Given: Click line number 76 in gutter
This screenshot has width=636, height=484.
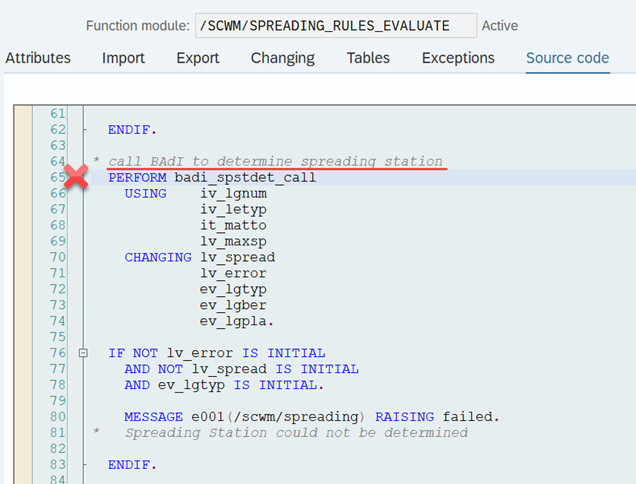Looking at the screenshot, I should [58, 353].
